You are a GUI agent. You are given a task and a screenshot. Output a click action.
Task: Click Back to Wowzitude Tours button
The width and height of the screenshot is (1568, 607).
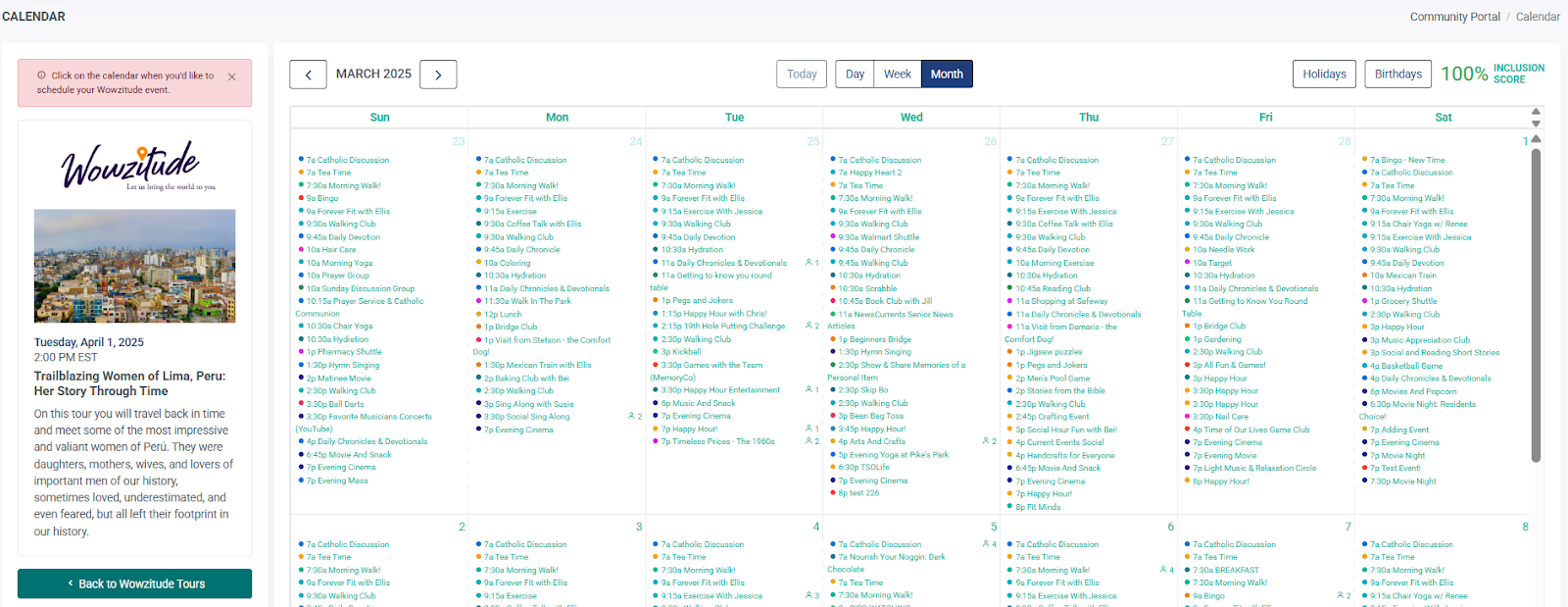[134, 583]
